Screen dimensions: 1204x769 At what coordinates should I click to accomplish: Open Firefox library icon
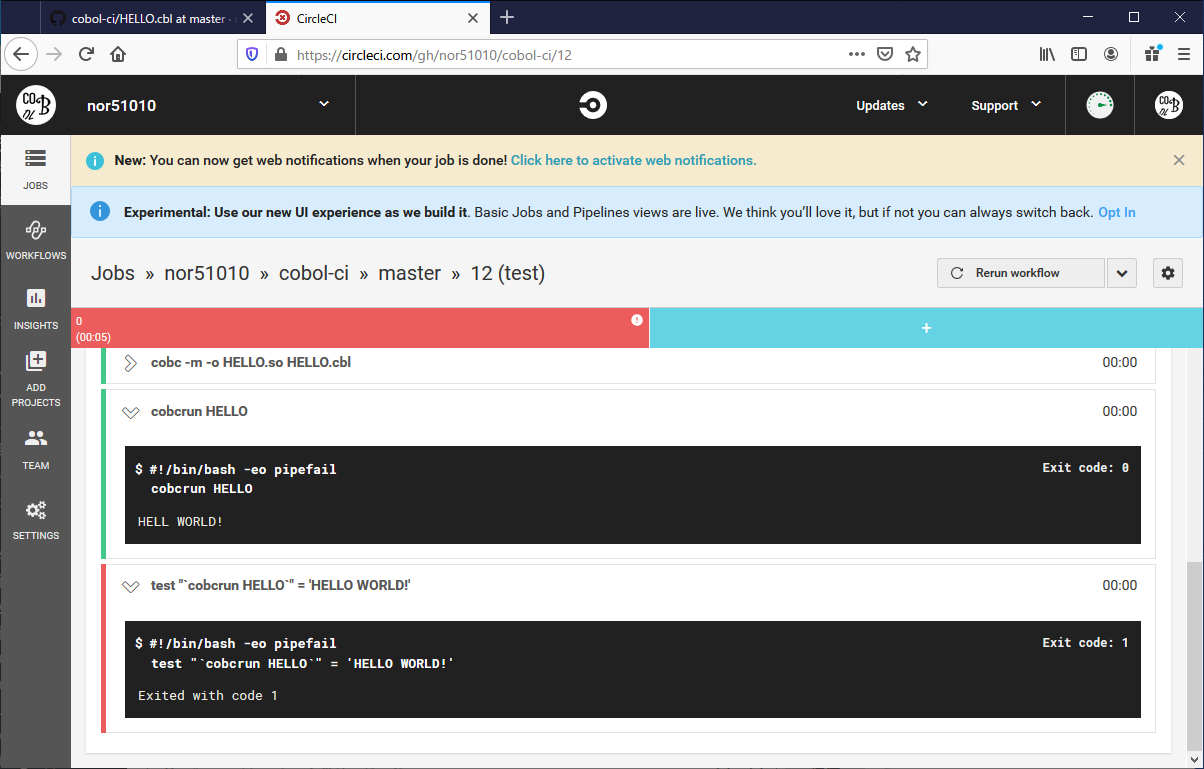pos(1047,55)
